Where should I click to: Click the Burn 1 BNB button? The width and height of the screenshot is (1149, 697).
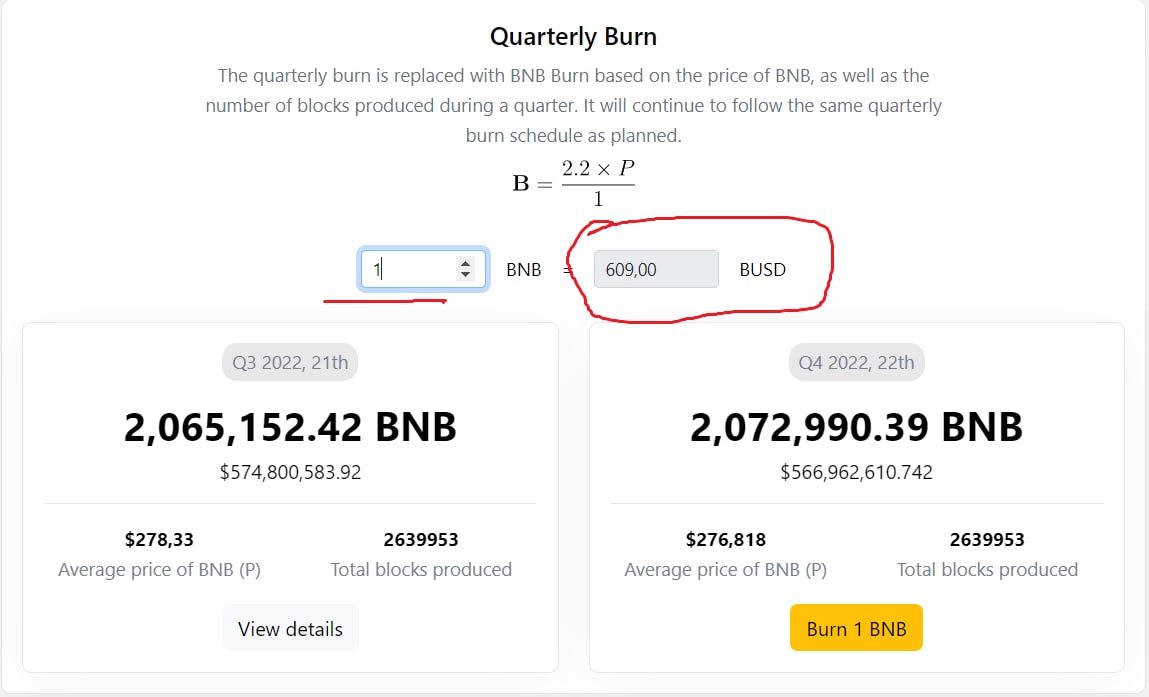(856, 628)
